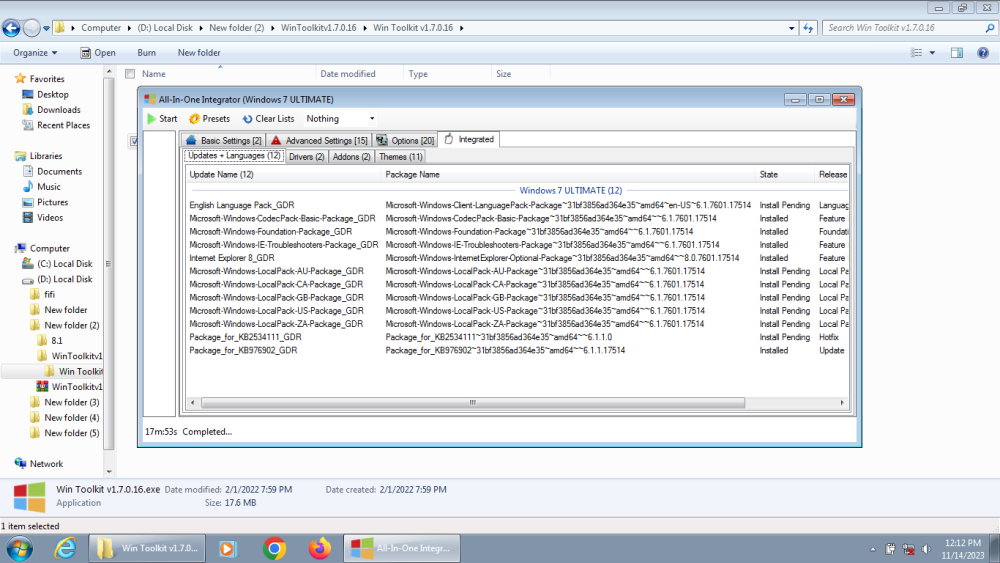The image size is (1000, 563).
Task: Open the Organize menu in Explorer
Action: pyautogui.click(x=35, y=53)
